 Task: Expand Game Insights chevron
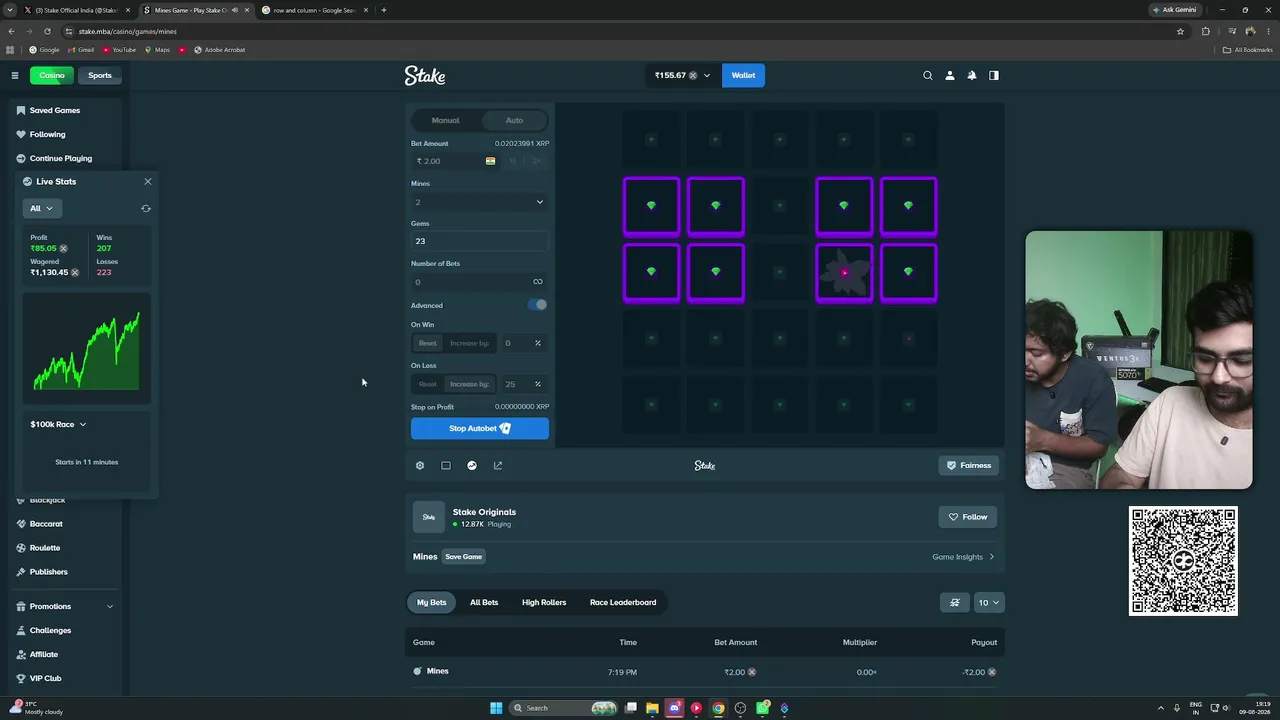pyautogui.click(x=991, y=557)
